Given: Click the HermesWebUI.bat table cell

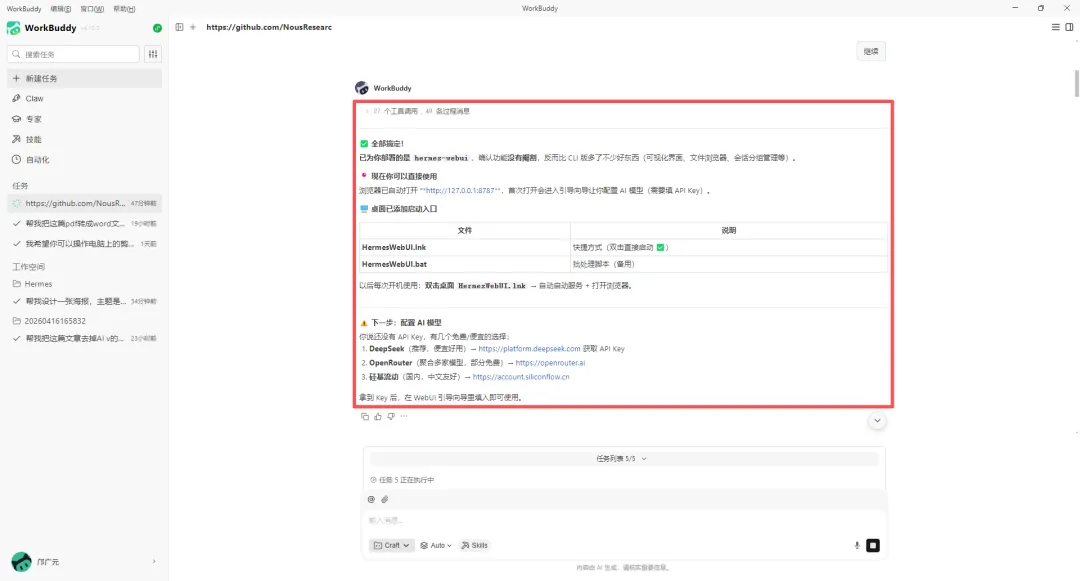Looking at the screenshot, I should click(465, 264).
